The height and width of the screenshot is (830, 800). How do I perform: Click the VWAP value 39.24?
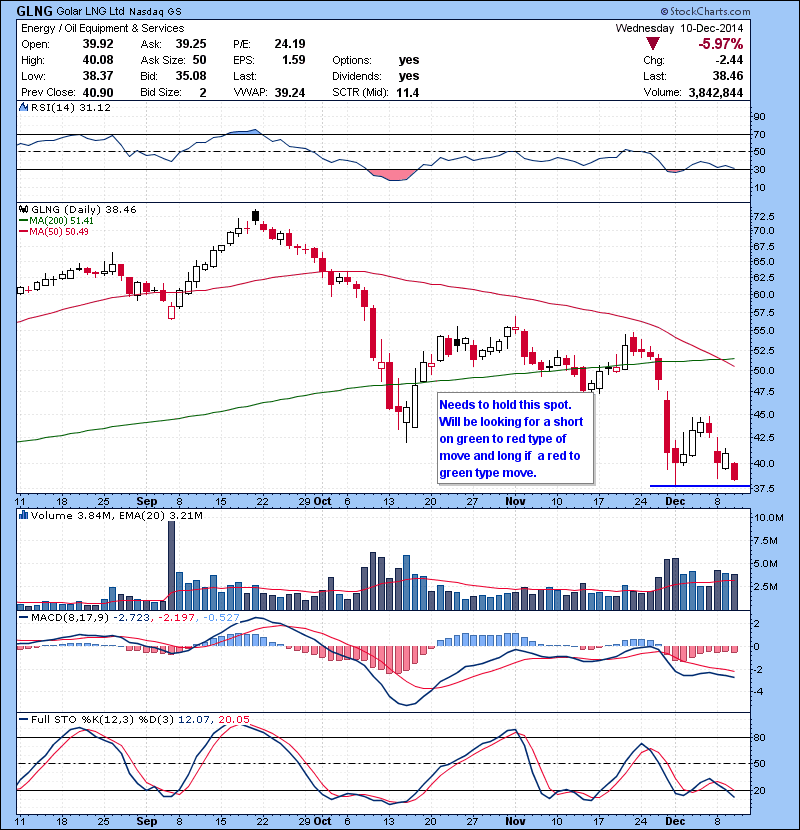pyautogui.click(x=290, y=92)
